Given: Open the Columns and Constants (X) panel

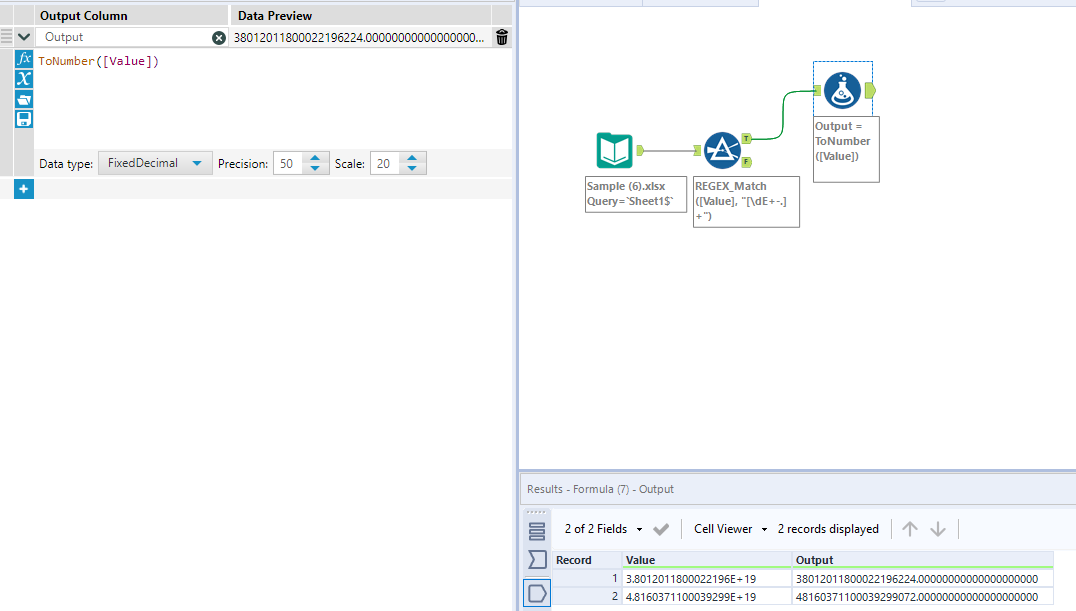Looking at the screenshot, I should click(24, 78).
